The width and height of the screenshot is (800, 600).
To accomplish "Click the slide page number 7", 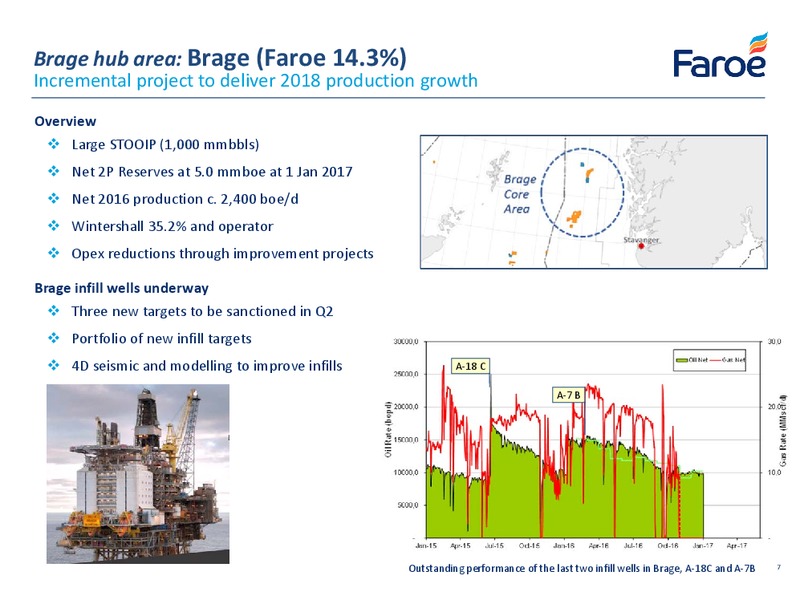I will (x=779, y=567).
